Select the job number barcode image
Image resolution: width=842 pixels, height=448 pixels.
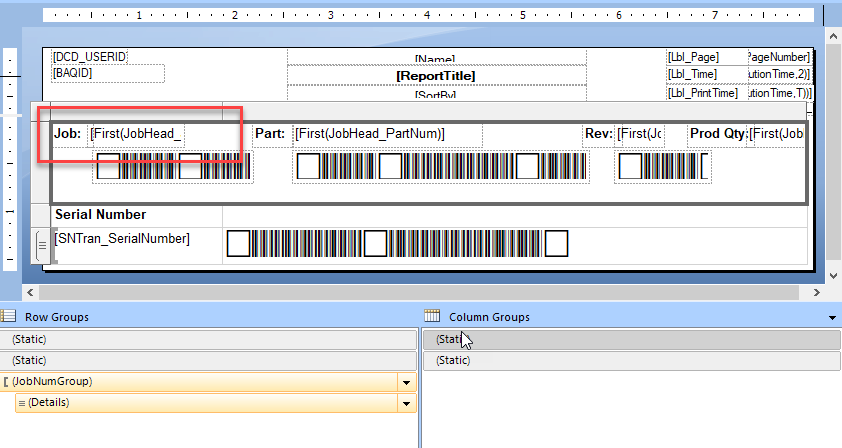click(173, 167)
